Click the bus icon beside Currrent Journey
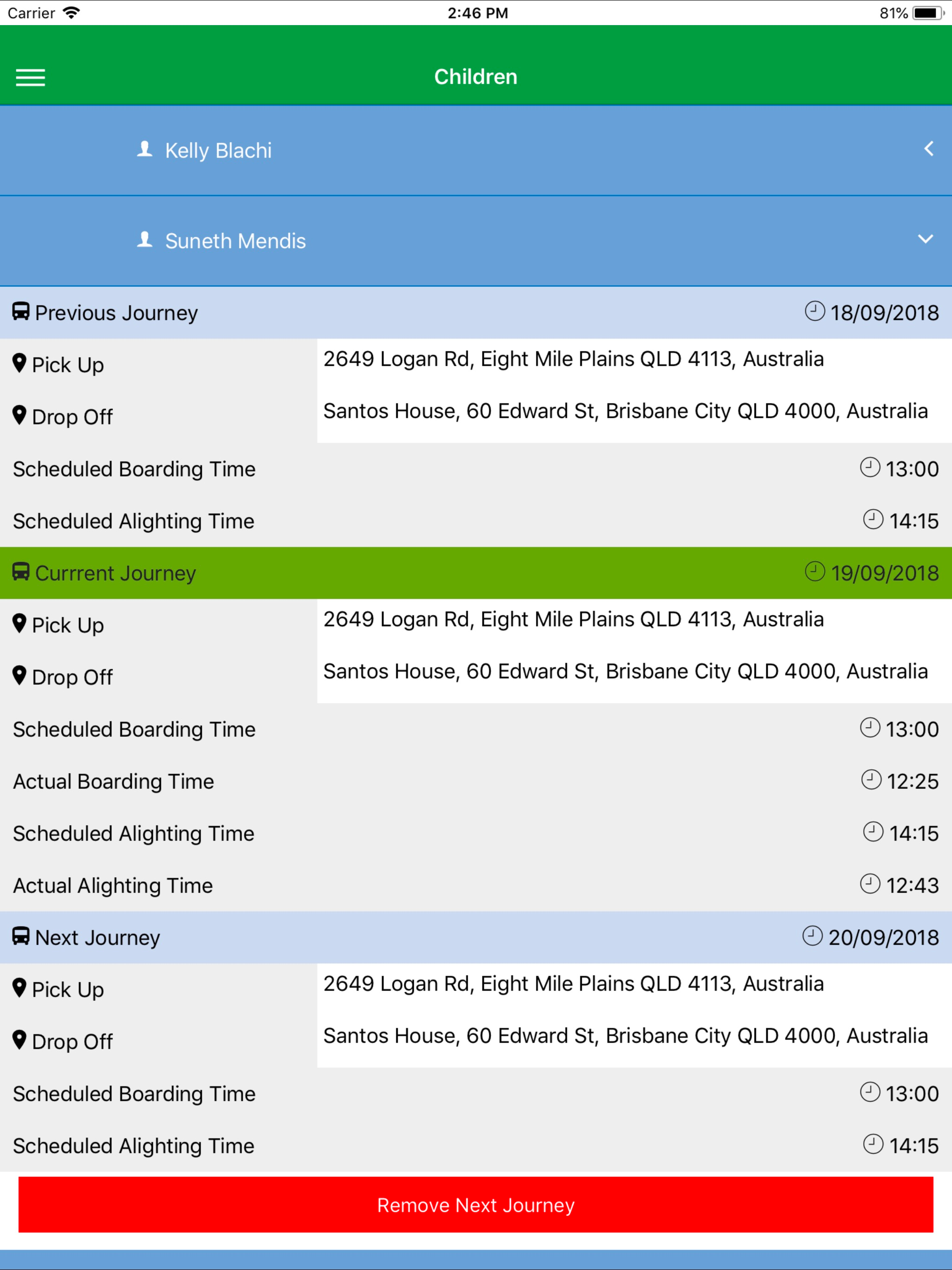The width and height of the screenshot is (952, 1270). (20, 572)
